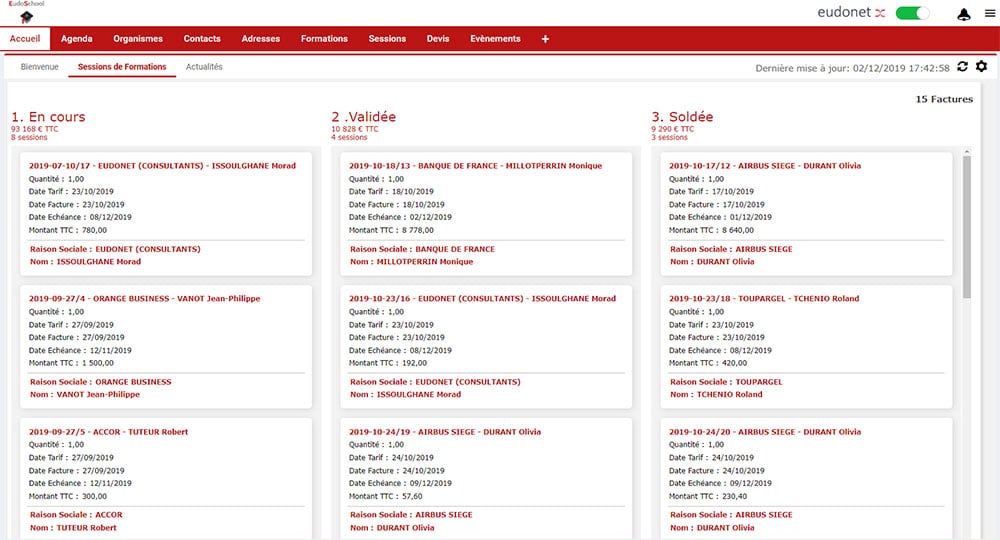Image resolution: width=1000 pixels, height=540 pixels.
Task: Click Montant TTC 57,60
Action: coord(385,496)
